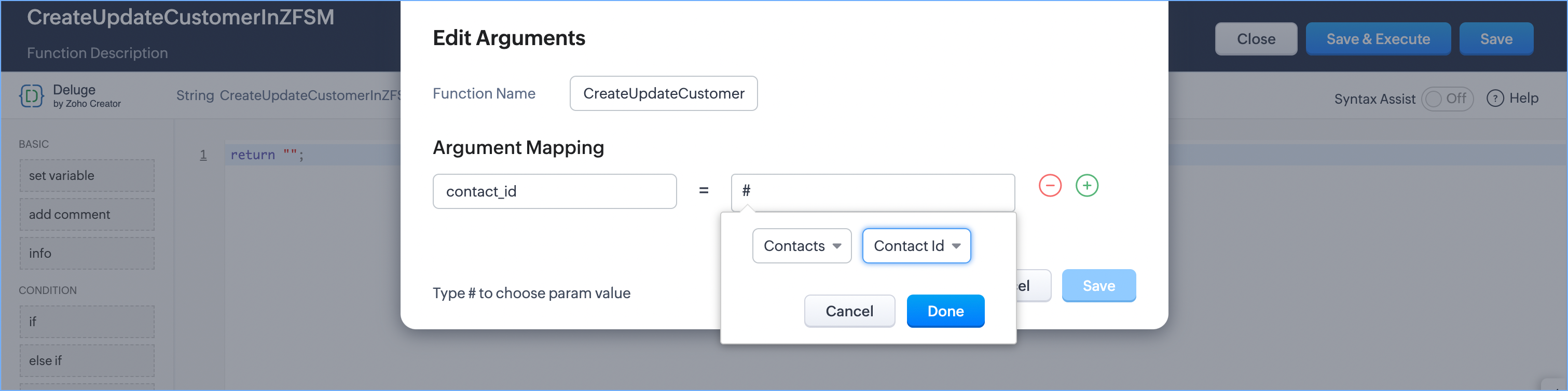Open the Contact Id field dropdown
This screenshot has width=1568, height=391.
click(916, 246)
